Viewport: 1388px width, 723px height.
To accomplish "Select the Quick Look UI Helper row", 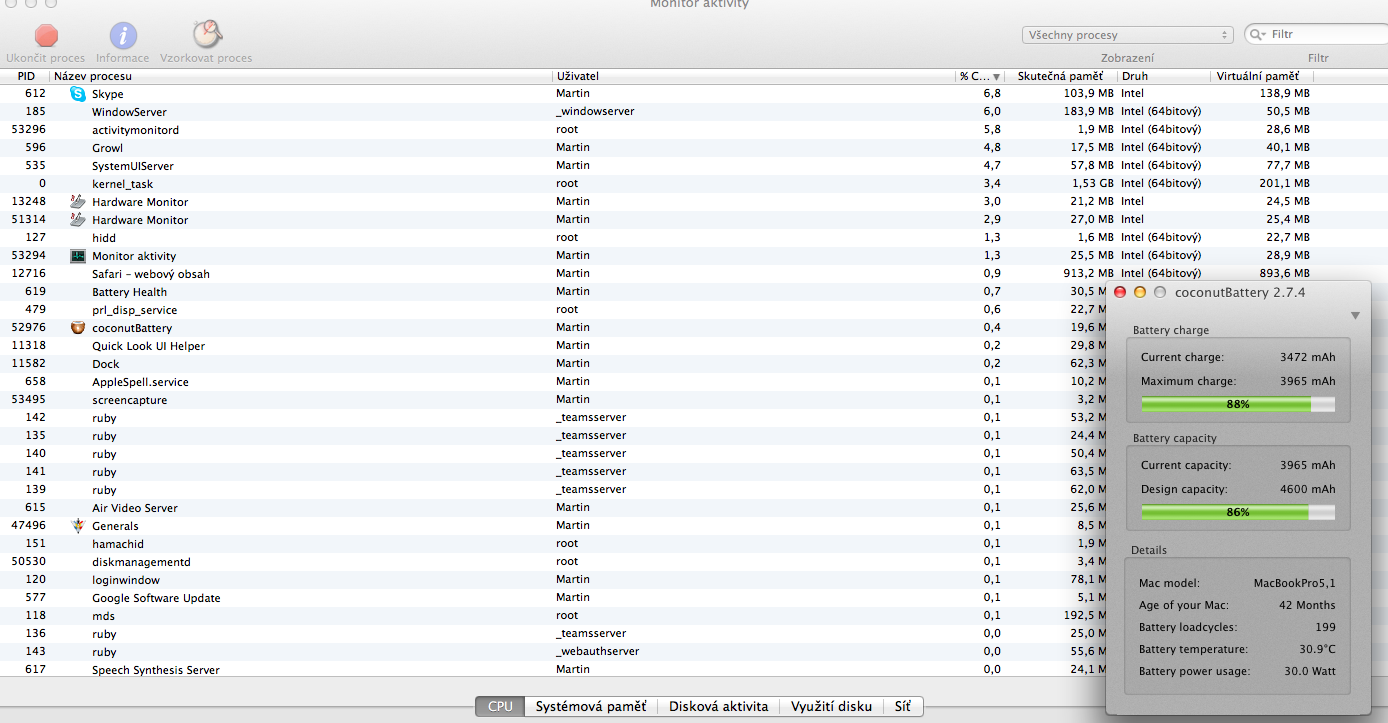I will tap(553, 346).
